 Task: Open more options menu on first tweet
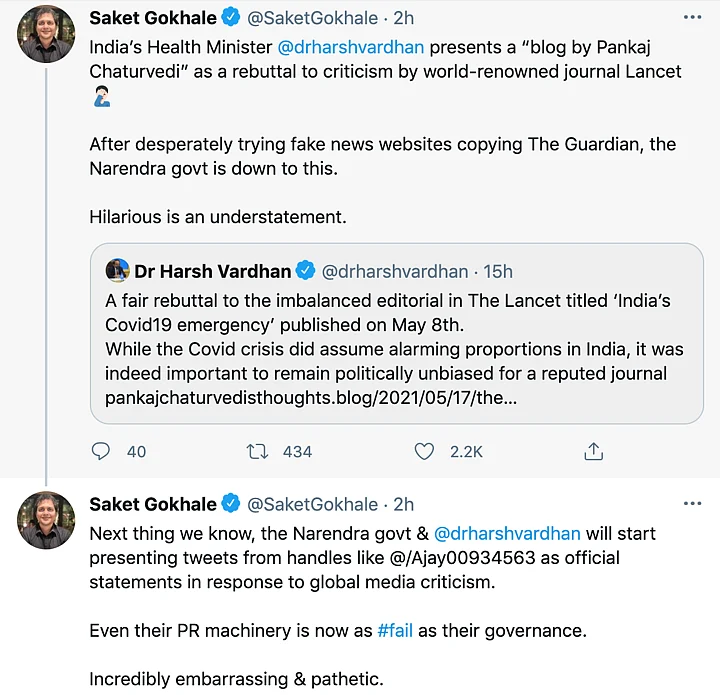pos(691,18)
